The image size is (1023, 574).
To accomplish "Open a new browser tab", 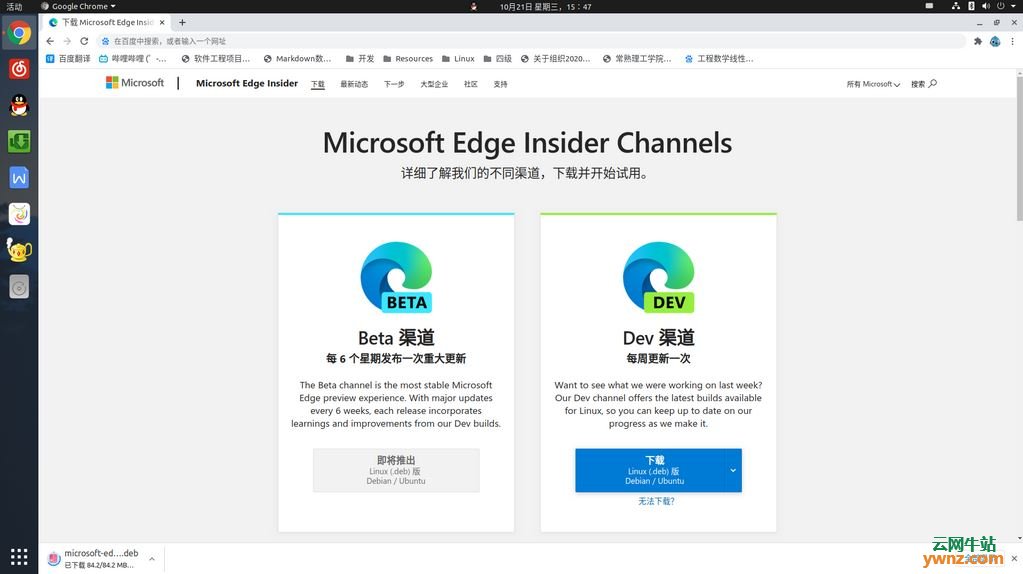I will click(x=182, y=22).
